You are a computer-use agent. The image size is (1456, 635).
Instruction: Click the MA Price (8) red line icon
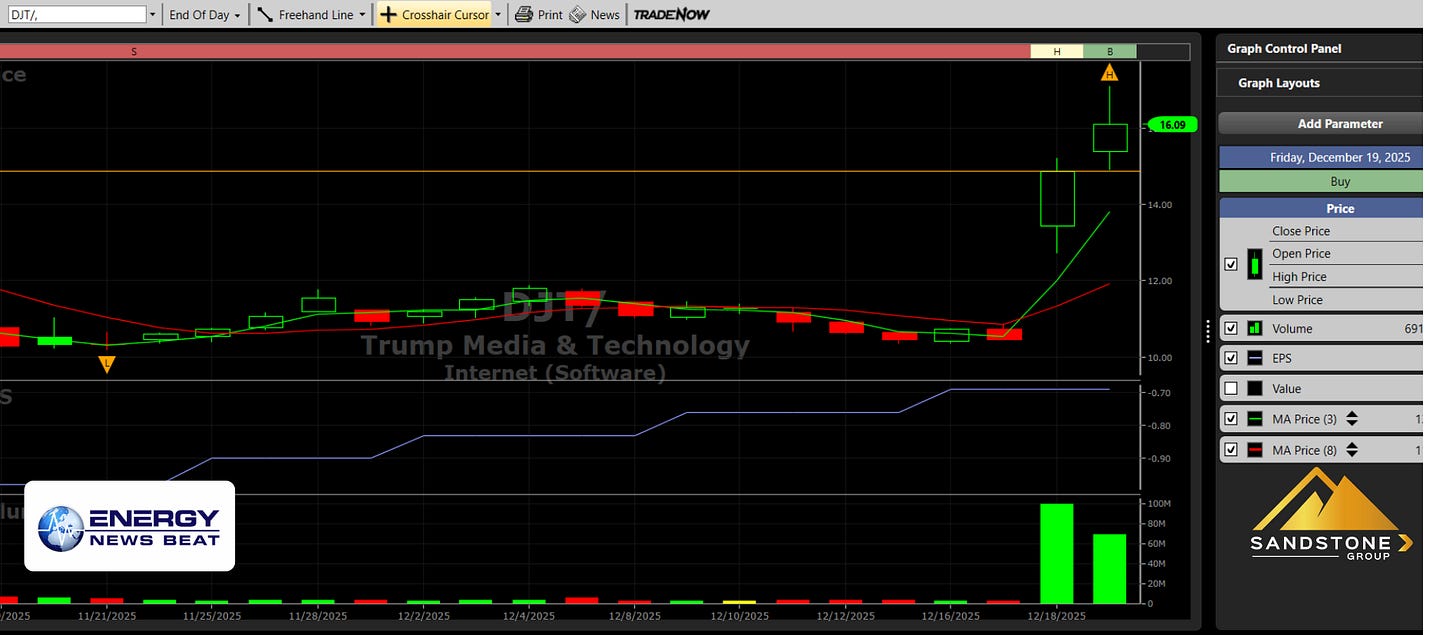[x=1254, y=450]
